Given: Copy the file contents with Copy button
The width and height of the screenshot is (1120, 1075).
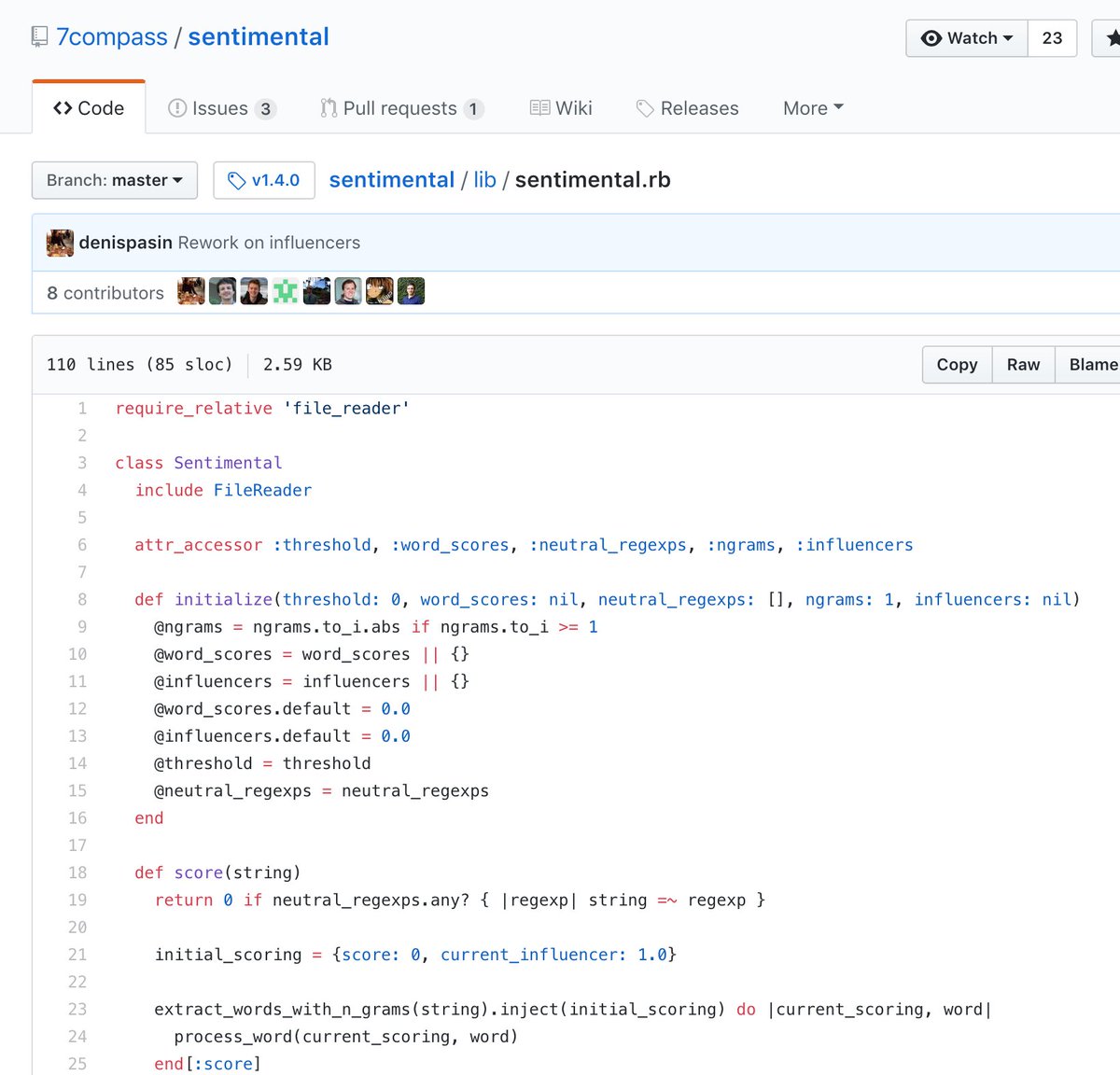Looking at the screenshot, I should point(957,365).
